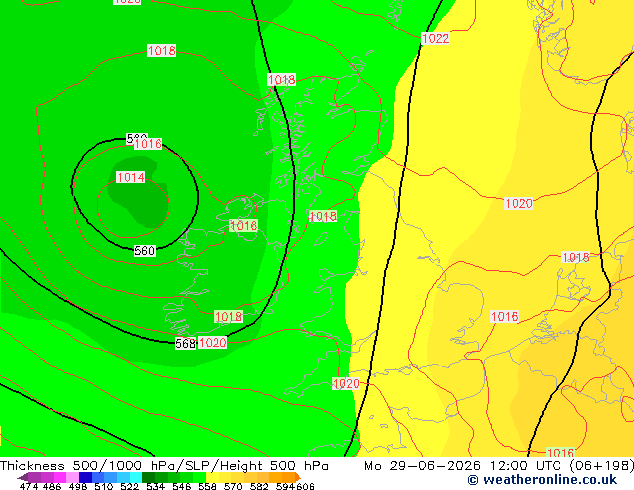Click the 1014 low-pressure centre label
Image resolution: width=634 pixels, height=490 pixels.
point(131,177)
